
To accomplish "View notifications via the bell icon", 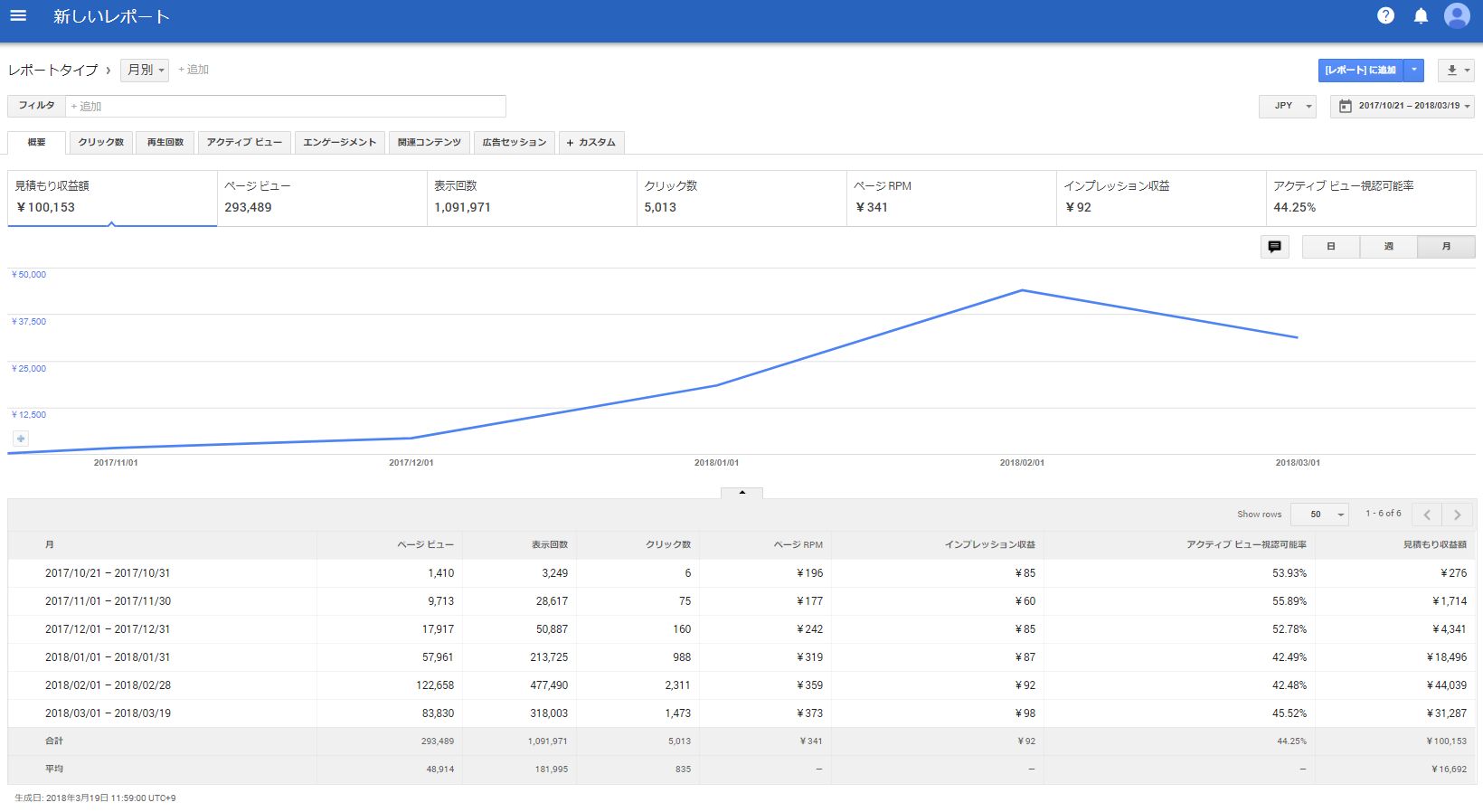I will (x=1421, y=15).
